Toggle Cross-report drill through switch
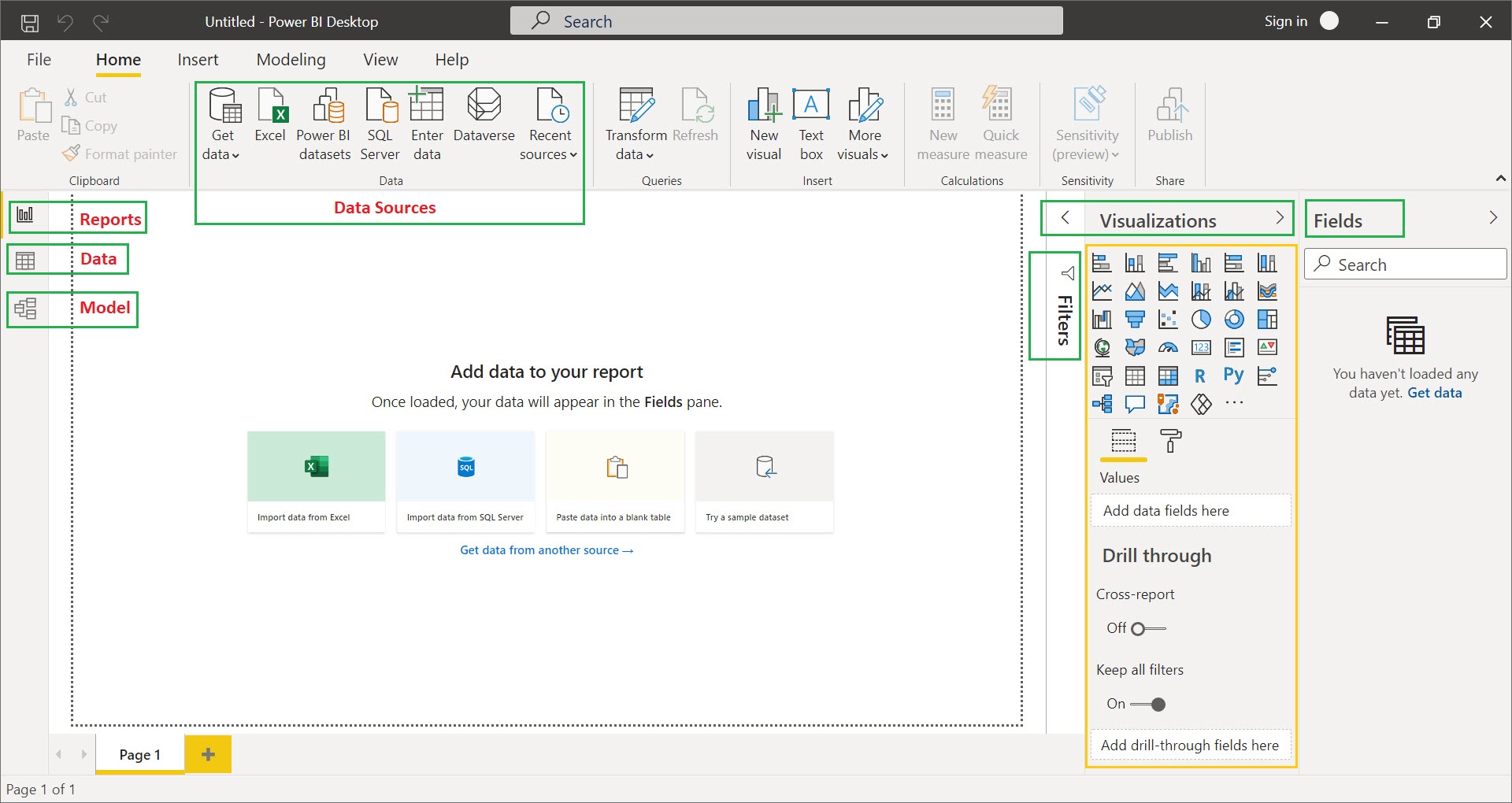 tap(1147, 628)
